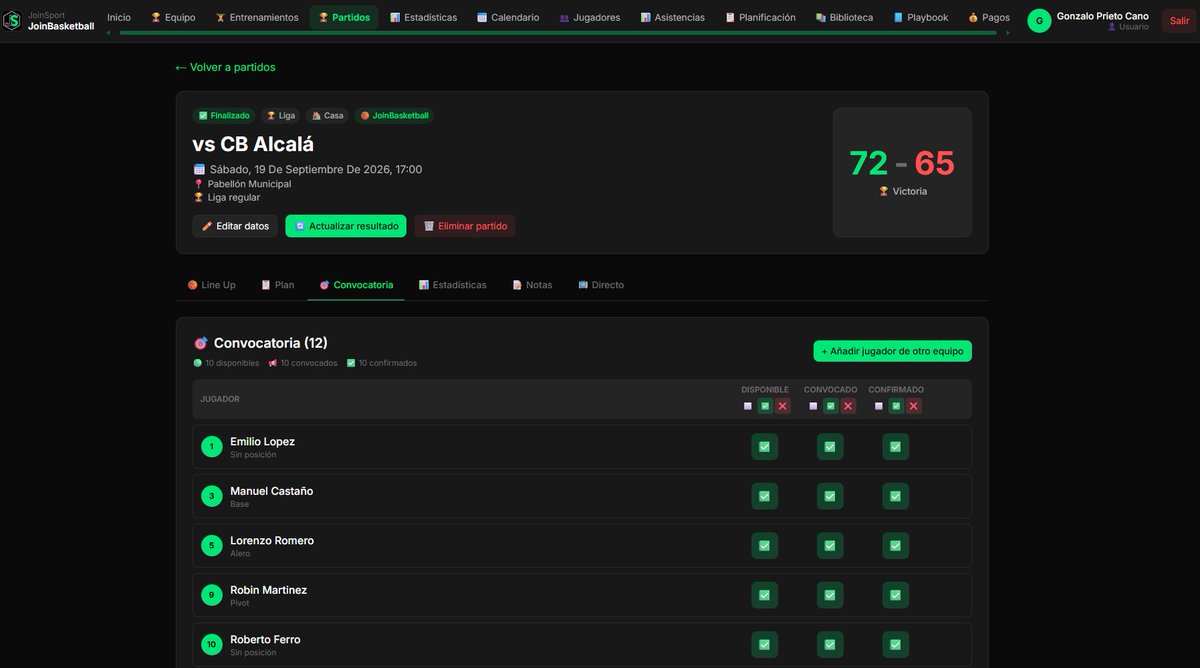Viewport: 1200px width, 668px height.
Task: Click jersey number 3 badge
Action: (211, 496)
